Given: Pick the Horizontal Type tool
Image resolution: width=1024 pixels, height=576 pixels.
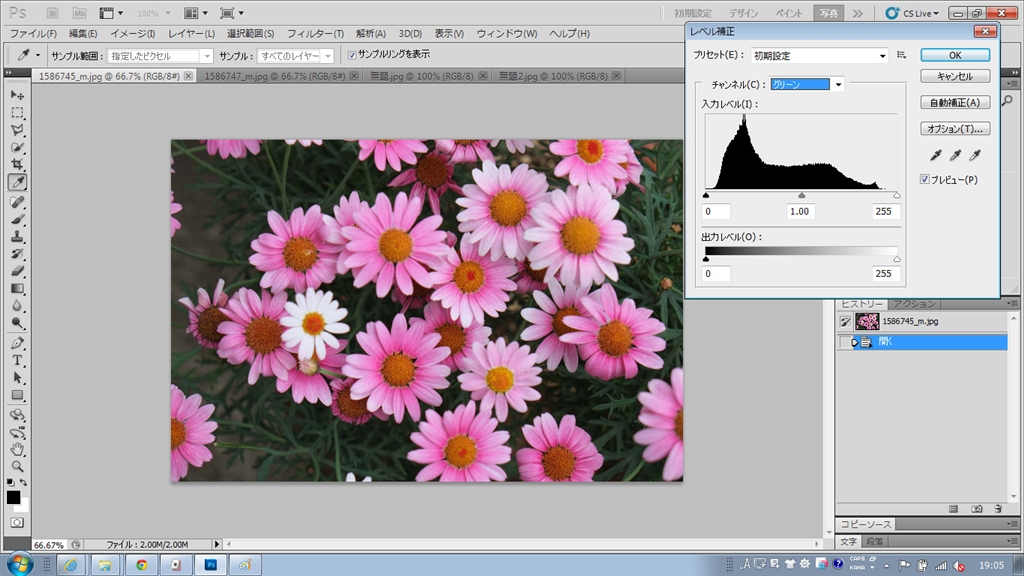Looking at the screenshot, I should click(x=17, y=360).
